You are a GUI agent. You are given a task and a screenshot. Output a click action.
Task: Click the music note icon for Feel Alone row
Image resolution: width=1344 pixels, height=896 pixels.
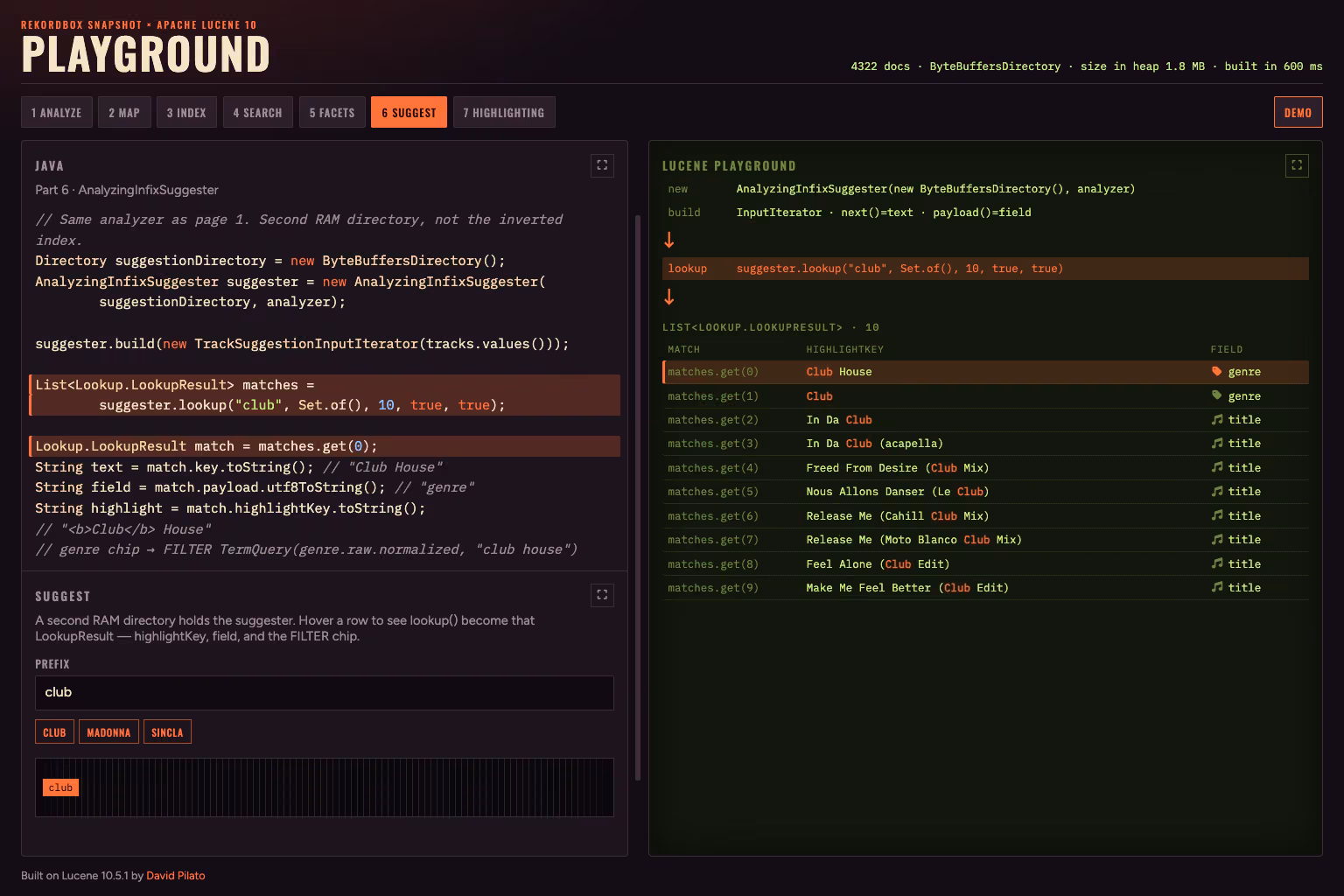point(1216,563)
